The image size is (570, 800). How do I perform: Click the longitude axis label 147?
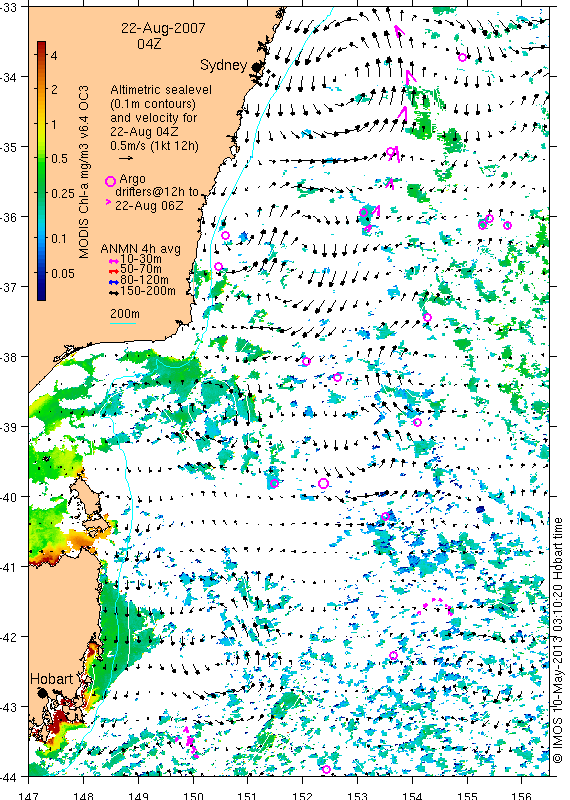pyautogui.click(x=28, y=795)
